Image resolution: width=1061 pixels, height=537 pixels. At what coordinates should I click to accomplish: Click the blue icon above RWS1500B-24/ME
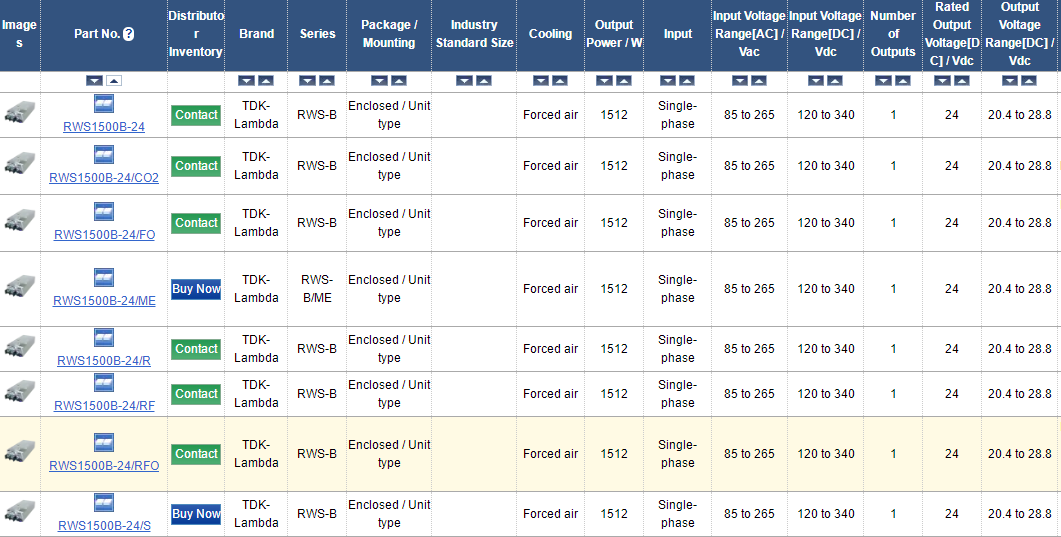point(104,277)
